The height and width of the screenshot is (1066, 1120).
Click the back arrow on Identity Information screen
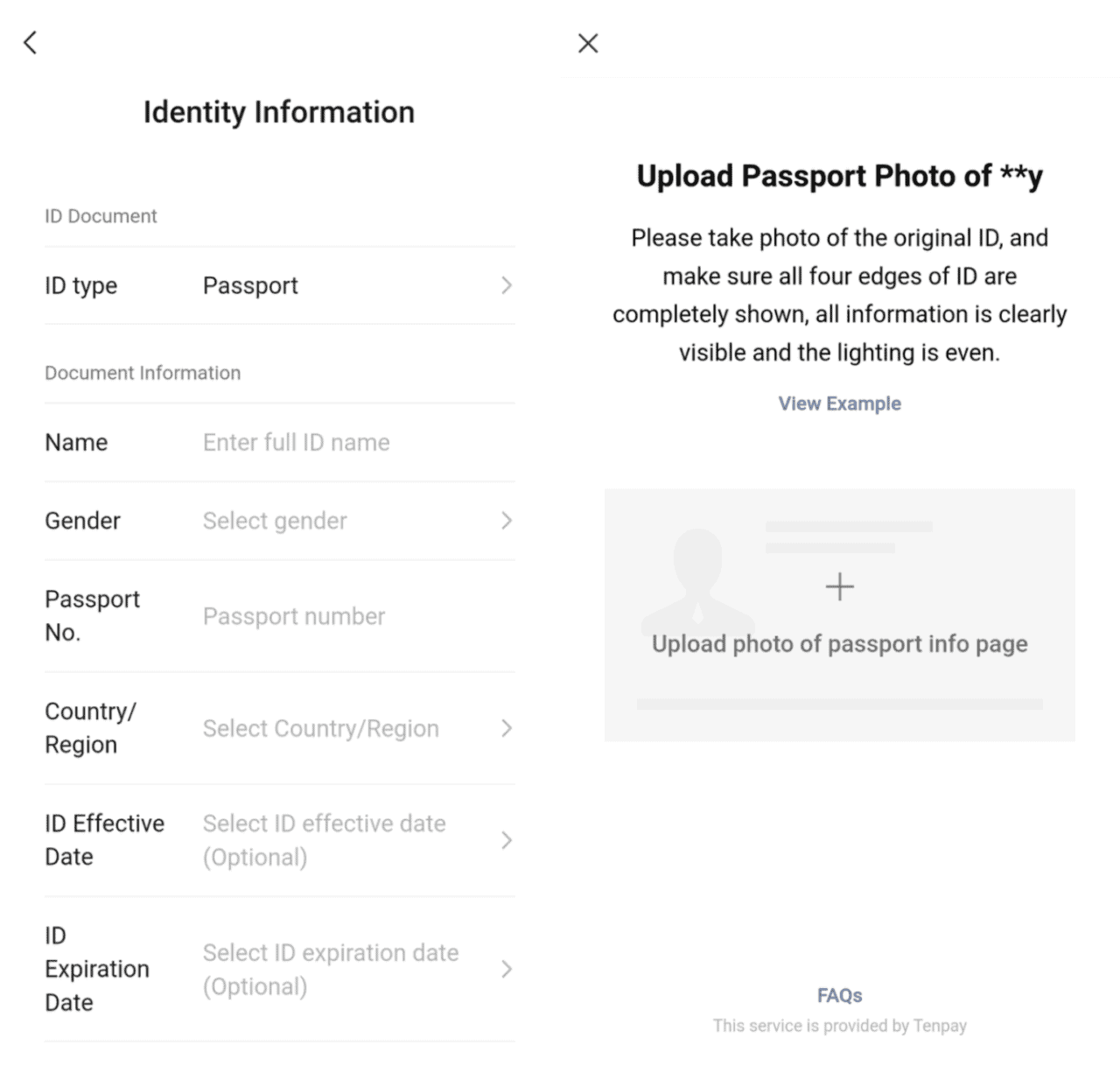click(x=30, y=42)
